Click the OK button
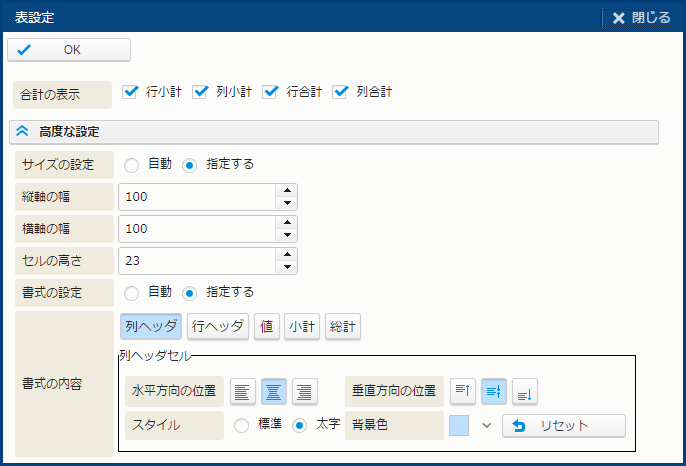This screenshot has width=686, height=466. [69, 50]
